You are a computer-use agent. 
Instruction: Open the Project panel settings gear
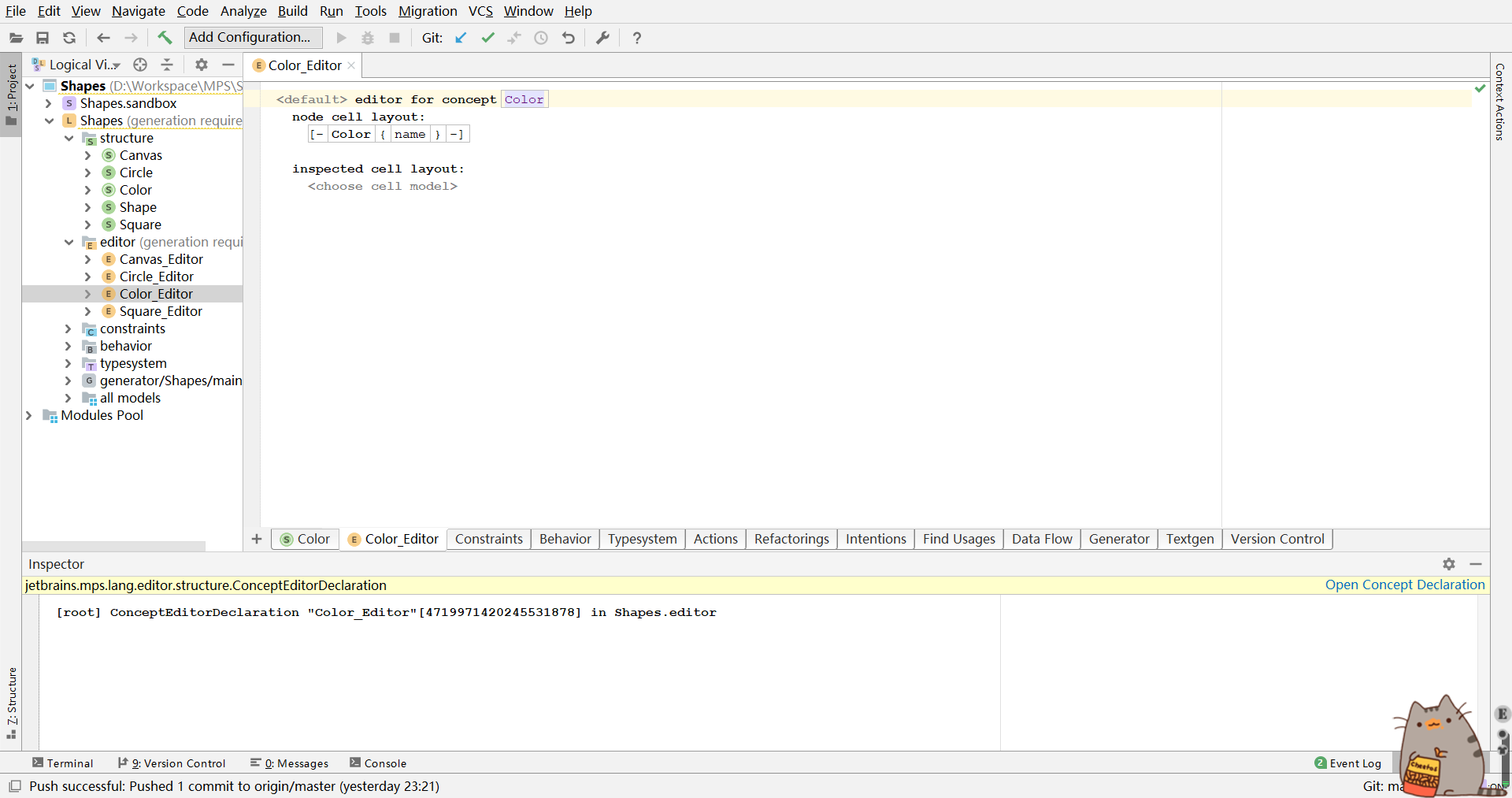(x=201, y=65)
